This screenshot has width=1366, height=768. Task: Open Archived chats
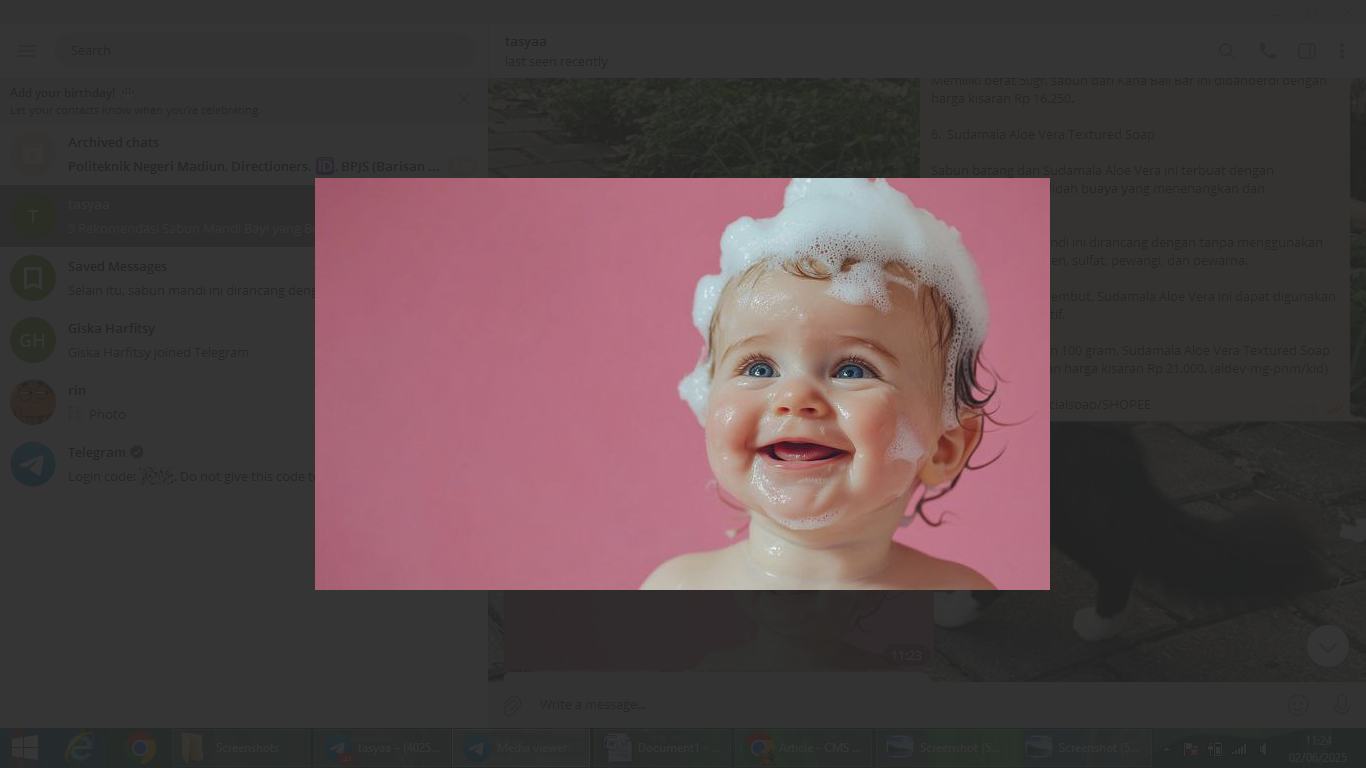click(x=244, y=154)
